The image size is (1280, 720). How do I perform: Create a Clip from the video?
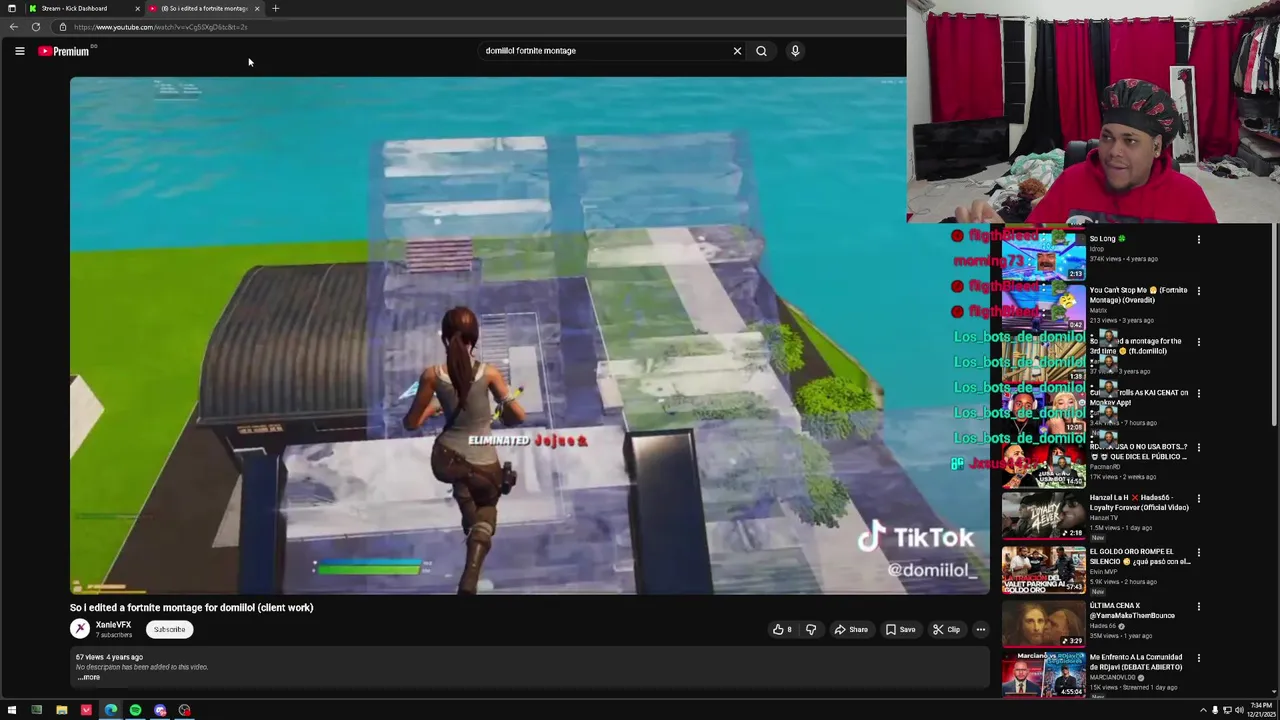[946, 630]
